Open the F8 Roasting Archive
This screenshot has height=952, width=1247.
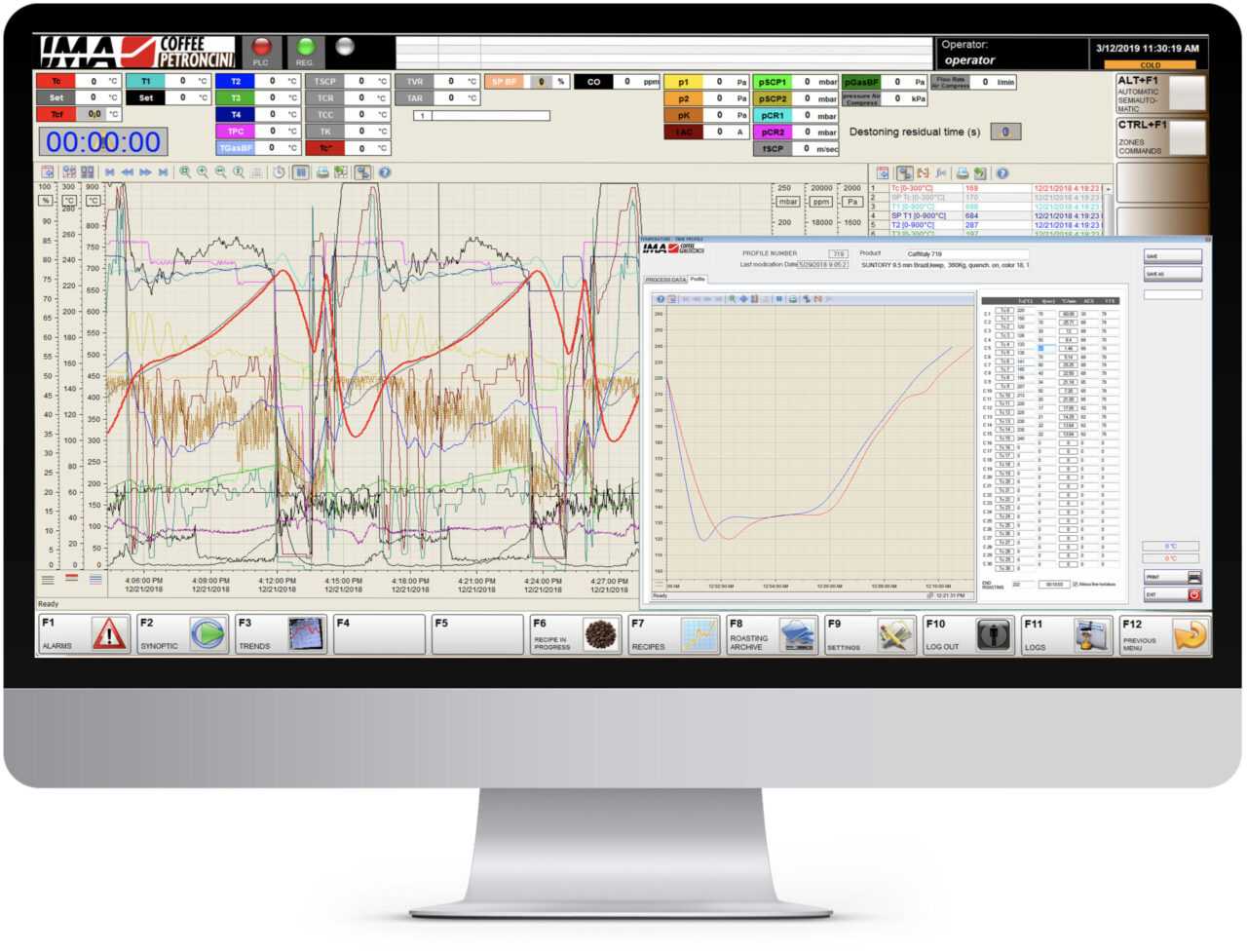point(797,635)
